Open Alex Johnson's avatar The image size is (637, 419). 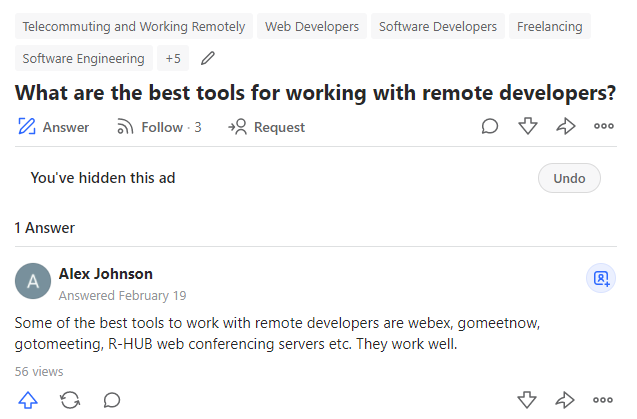click(33, 281)
